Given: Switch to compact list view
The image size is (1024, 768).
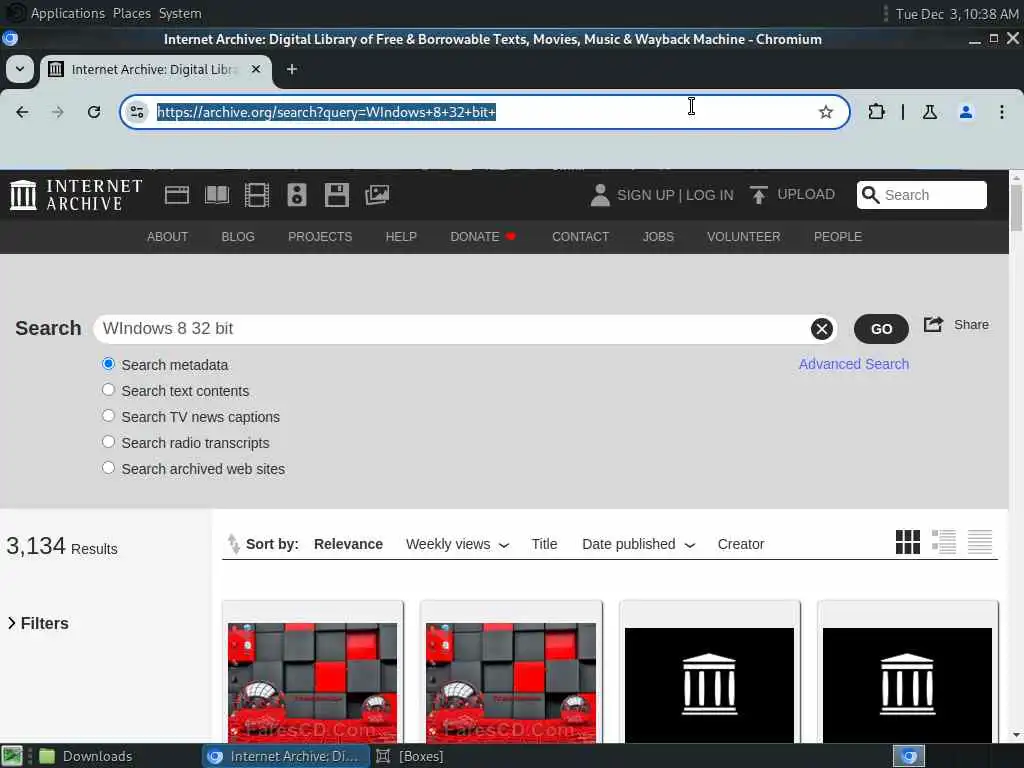Looking at the screenshot, I should tap(980, 542).
